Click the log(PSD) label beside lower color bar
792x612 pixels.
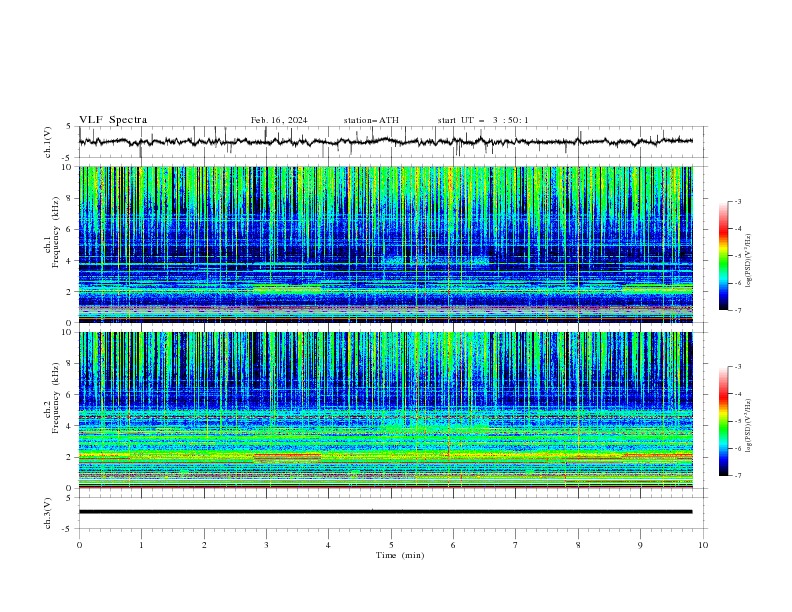tap(748, 426)
